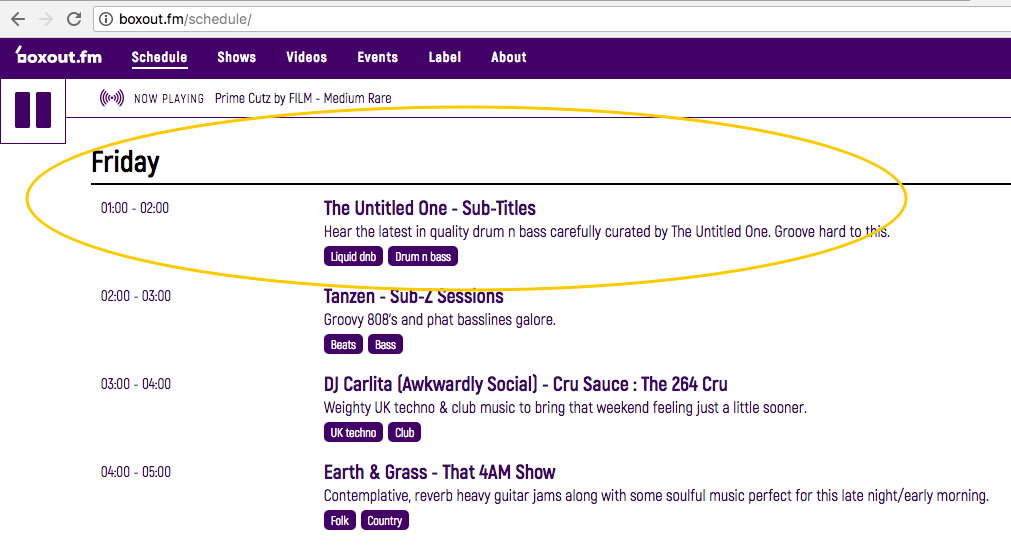Select the Beats genre tag
The height and width of the screenshot is (550, 1011).
pyautogui.click(x=343, y=344)
